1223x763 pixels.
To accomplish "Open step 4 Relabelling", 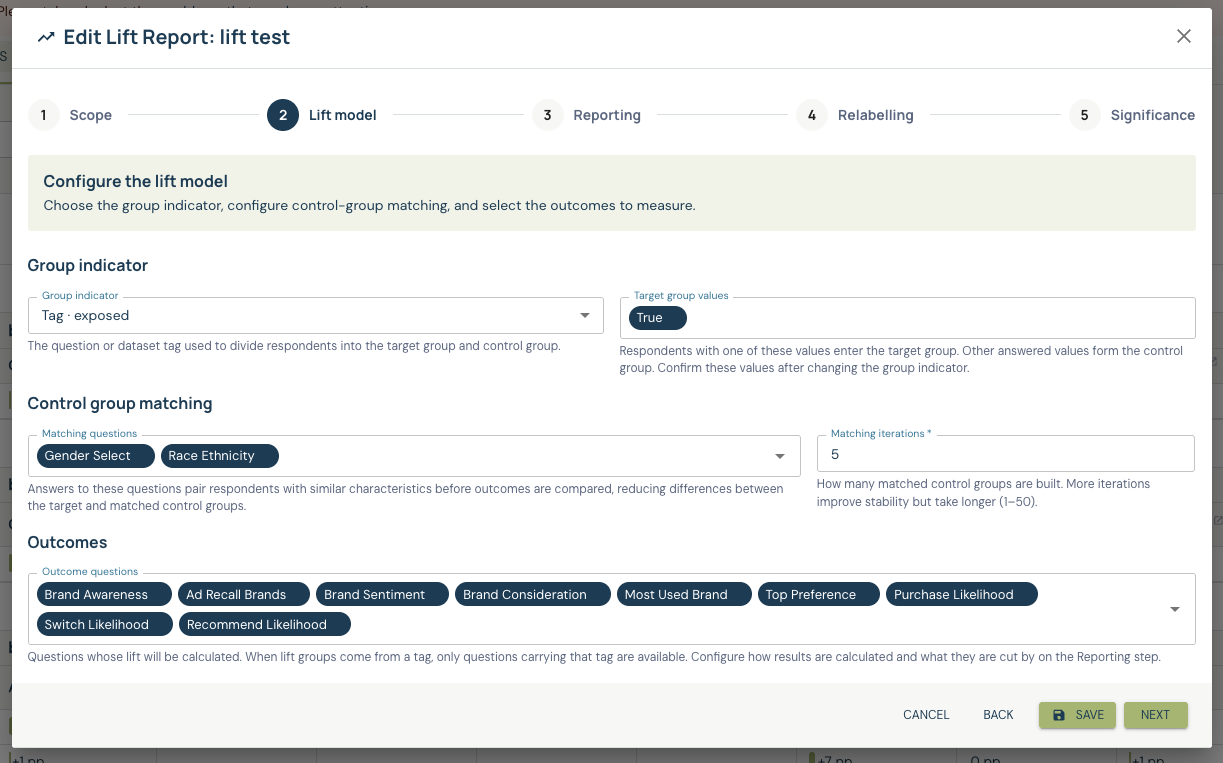I will 855,115.
